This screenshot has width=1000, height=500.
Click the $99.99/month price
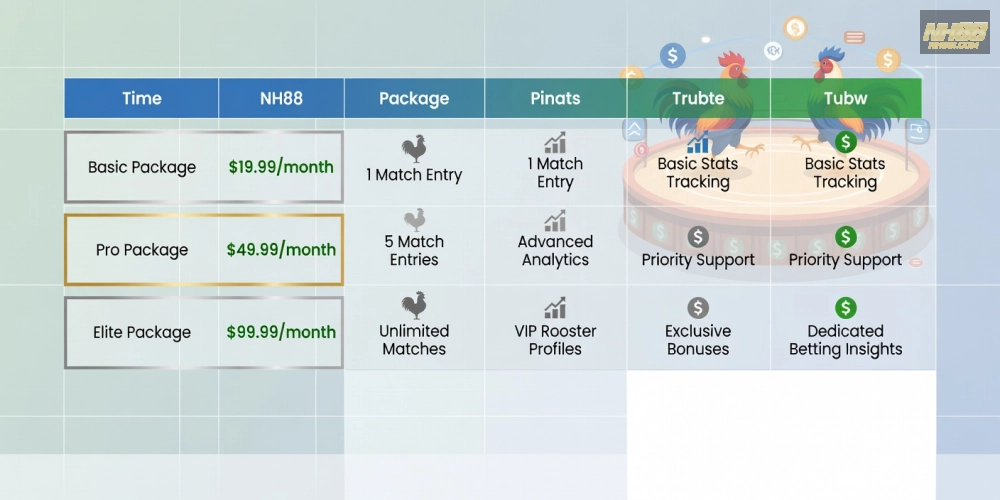pos(281,332)
